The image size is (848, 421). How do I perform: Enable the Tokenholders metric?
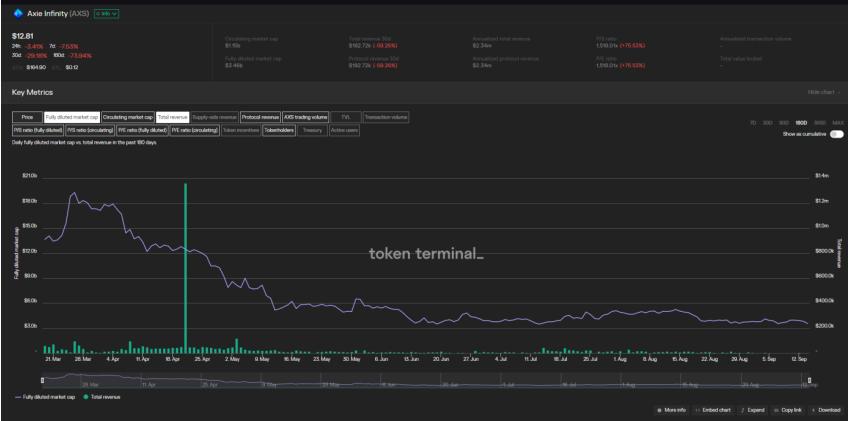[278, 130]
